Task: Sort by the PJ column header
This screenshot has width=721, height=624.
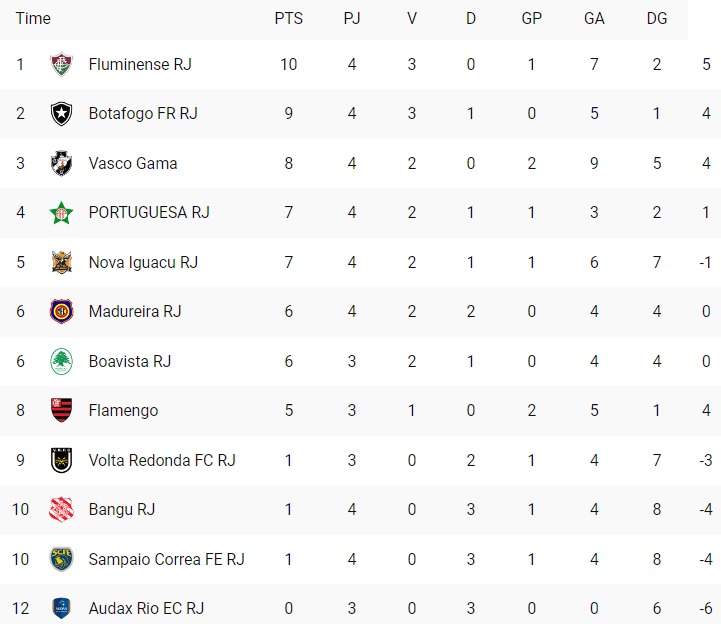Action: coord(352,18)
